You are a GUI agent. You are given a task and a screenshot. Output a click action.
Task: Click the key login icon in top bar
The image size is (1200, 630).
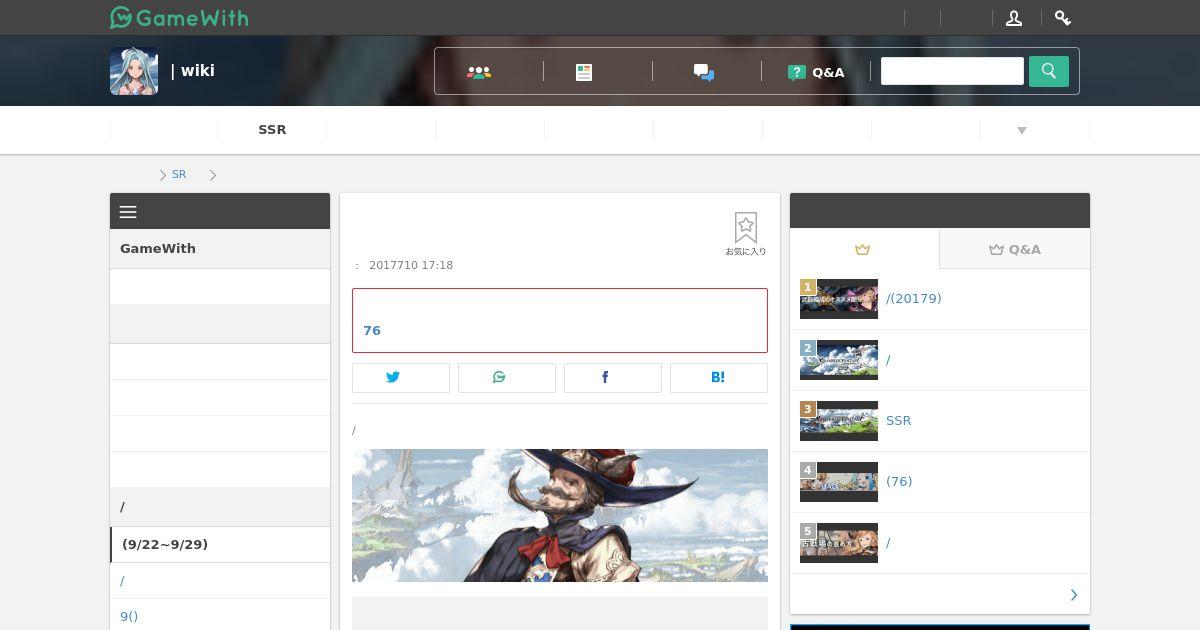(x=1063, y=18)
